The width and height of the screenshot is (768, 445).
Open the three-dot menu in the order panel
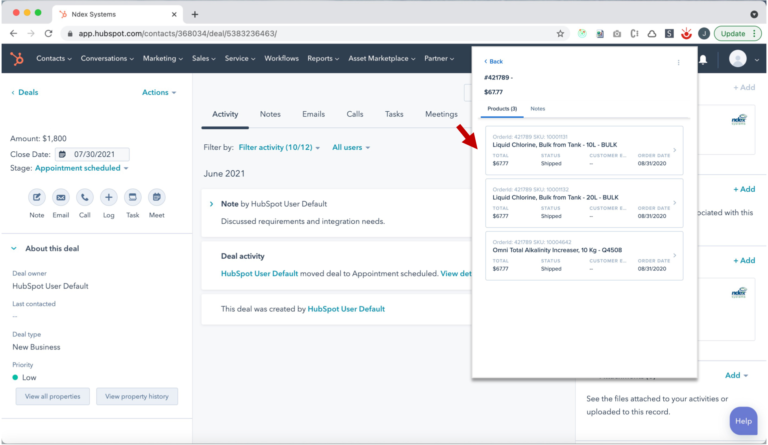click(678, 63)
